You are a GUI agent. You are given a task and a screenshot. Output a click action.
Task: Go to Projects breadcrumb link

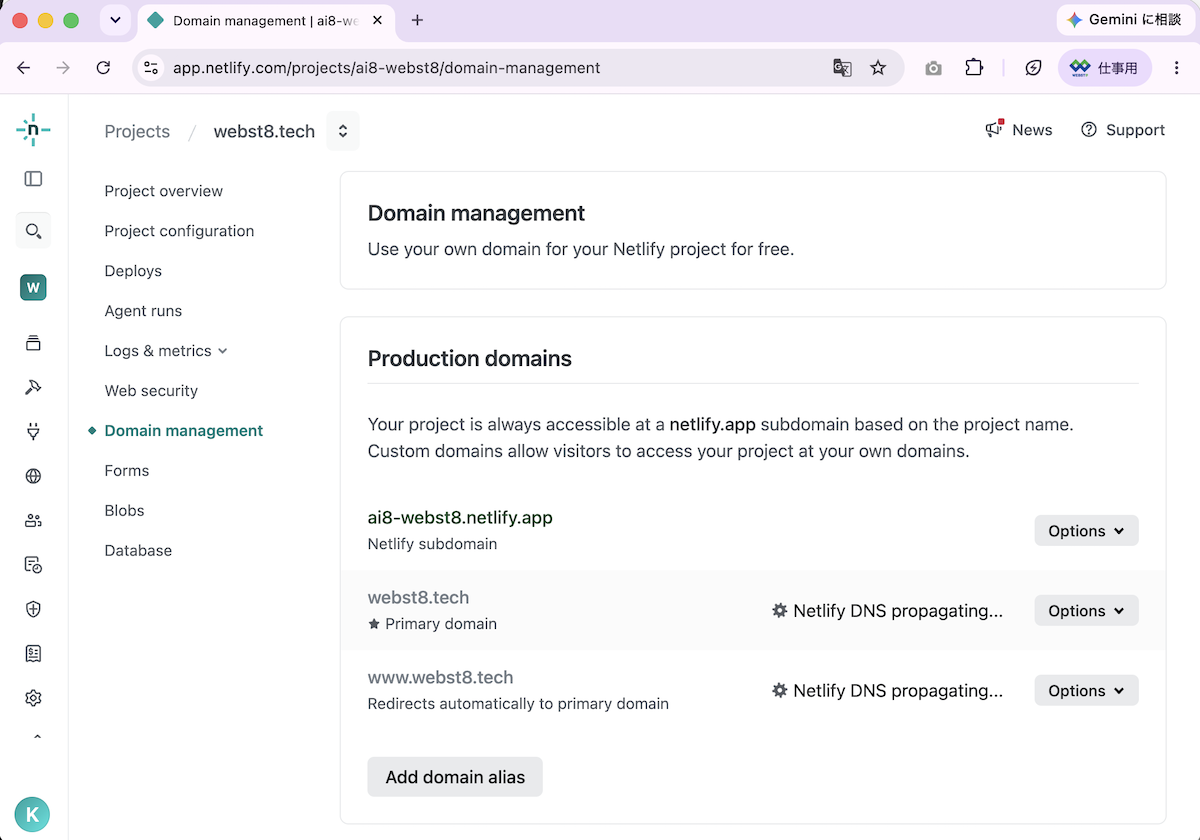(x=137, y=131)
